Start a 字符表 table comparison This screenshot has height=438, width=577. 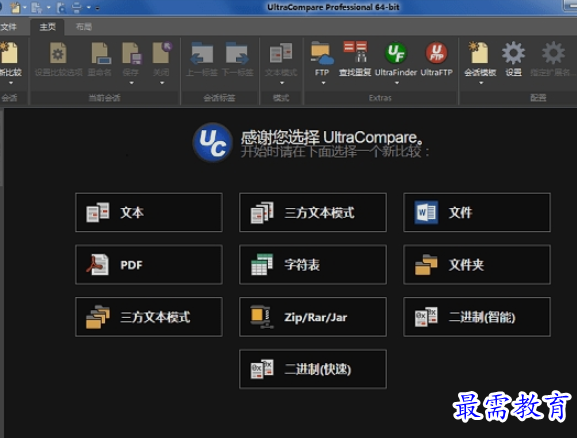pos(313,265)
